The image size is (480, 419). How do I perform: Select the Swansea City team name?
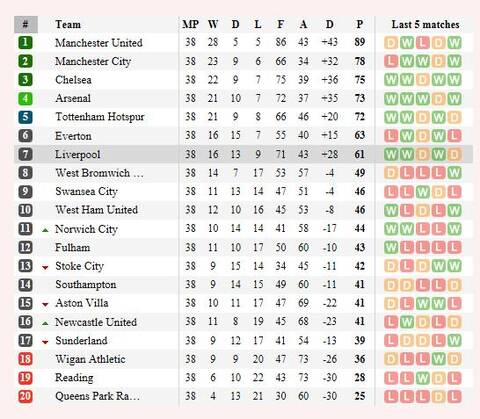87,192
